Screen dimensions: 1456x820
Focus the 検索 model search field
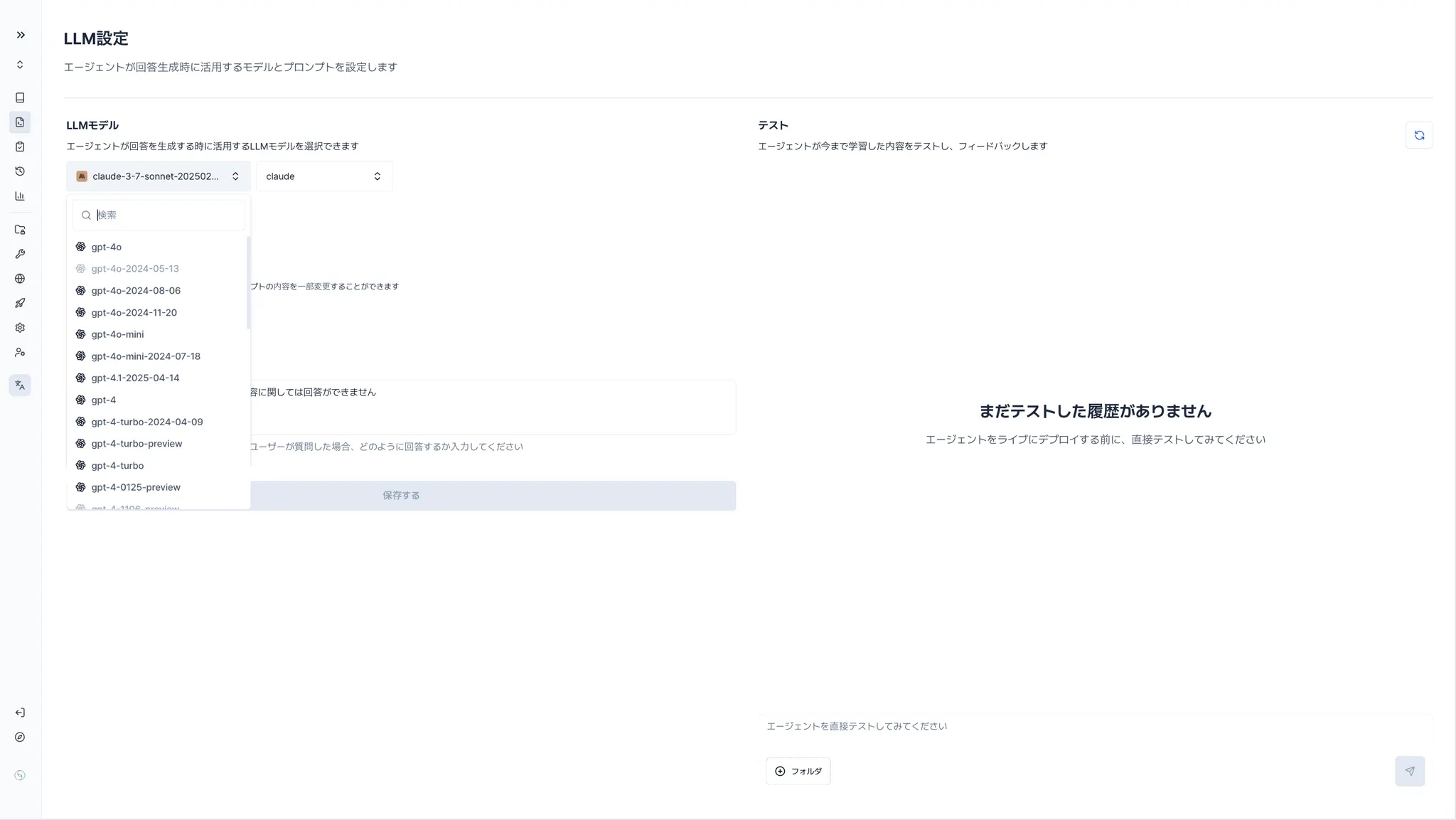tap(167, 215)
